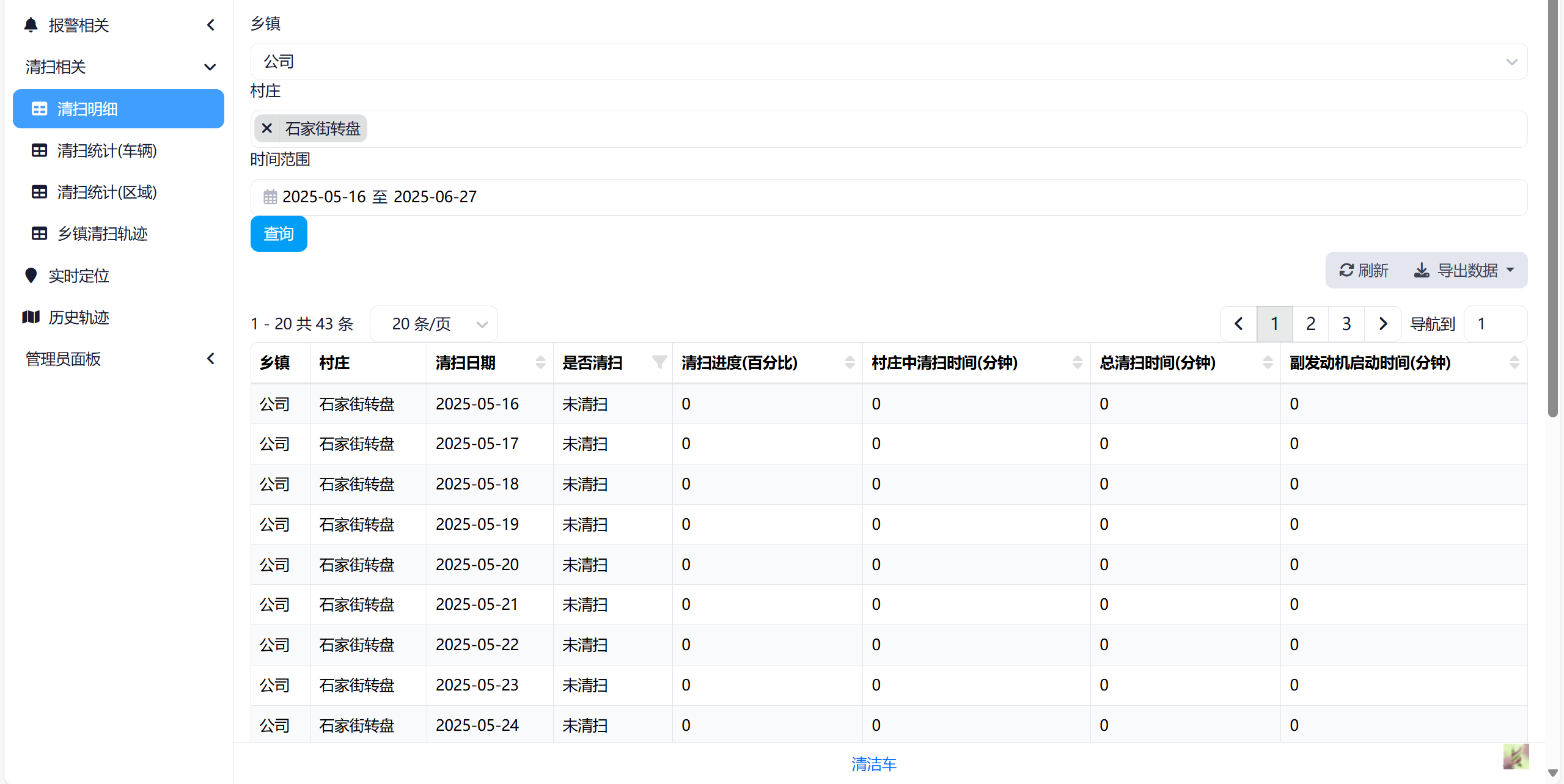Click the location pin icon for 实时定位
This screenshot has height=784, width=1564.
tap(31, 276)
